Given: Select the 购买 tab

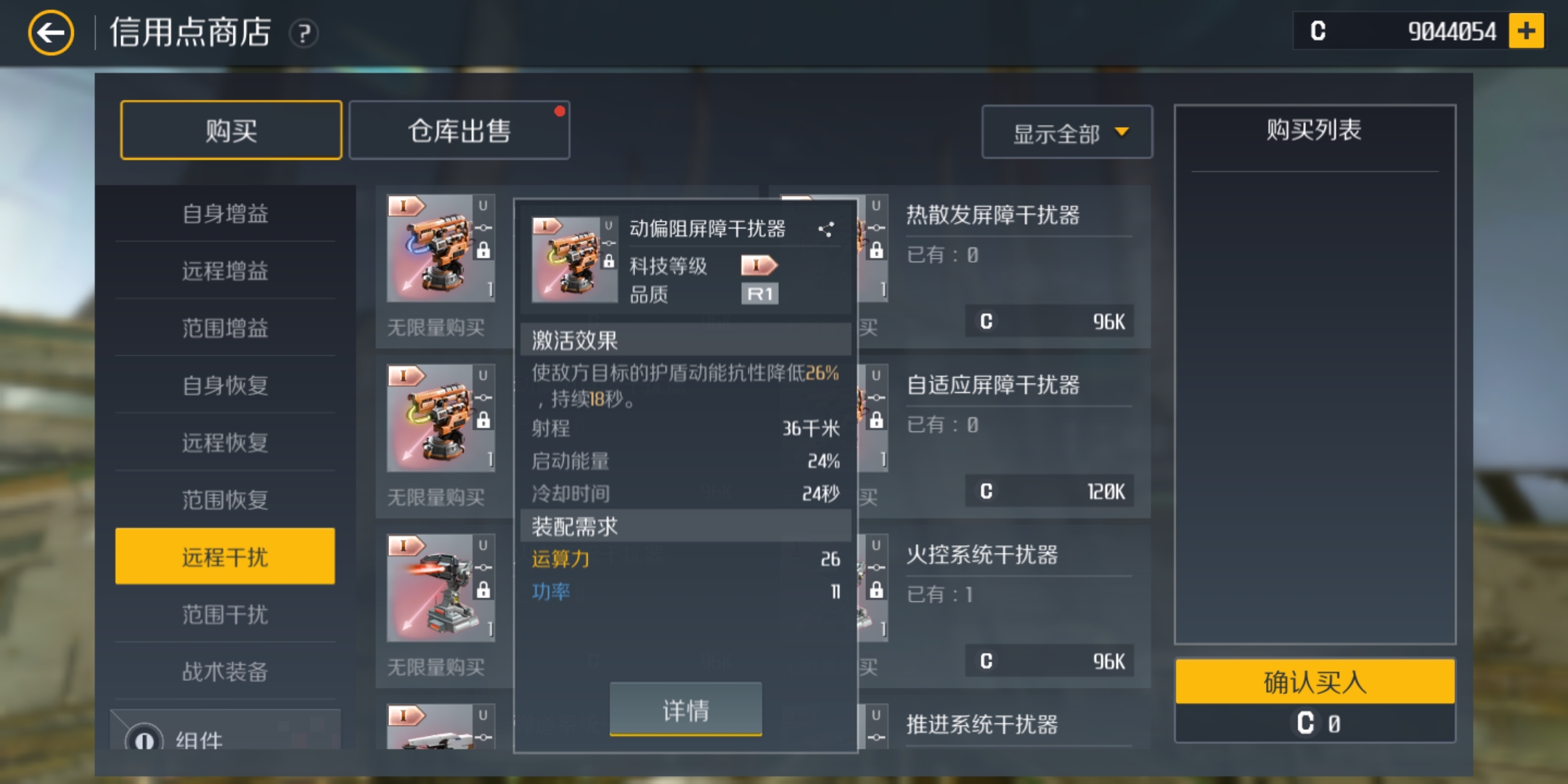Looking at the screenshot, I should pos(231,131).
